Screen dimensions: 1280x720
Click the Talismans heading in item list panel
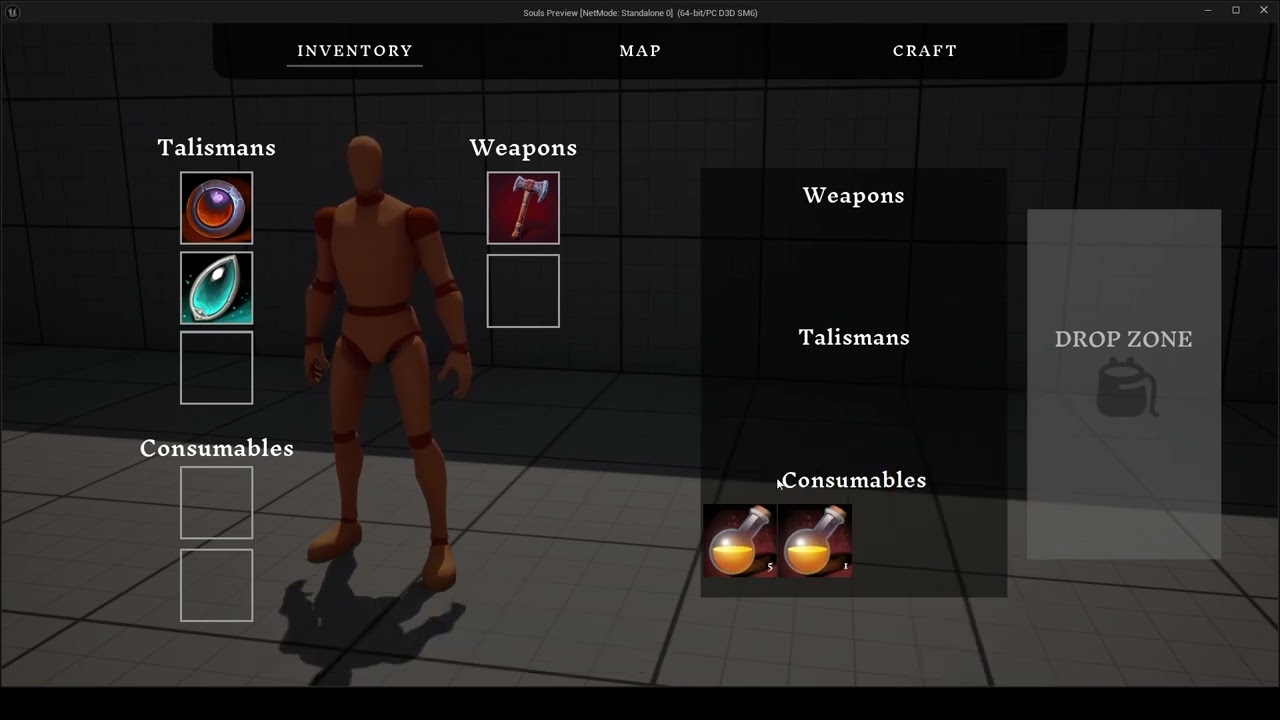click(854, 337)
